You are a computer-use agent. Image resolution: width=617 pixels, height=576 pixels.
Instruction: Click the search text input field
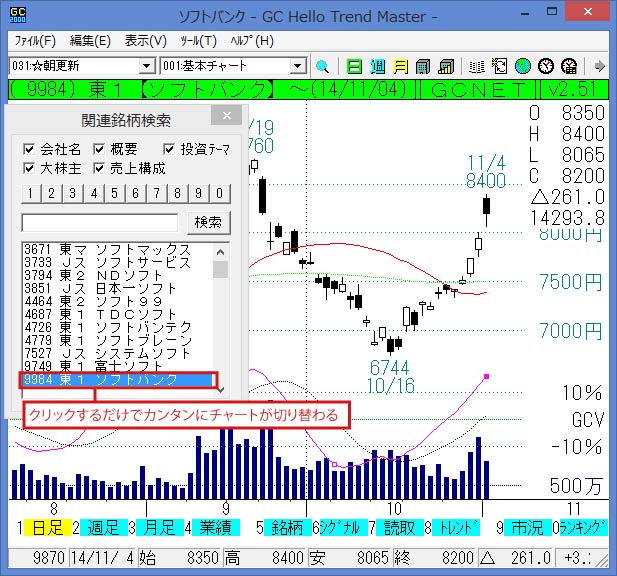coord(100,223)
